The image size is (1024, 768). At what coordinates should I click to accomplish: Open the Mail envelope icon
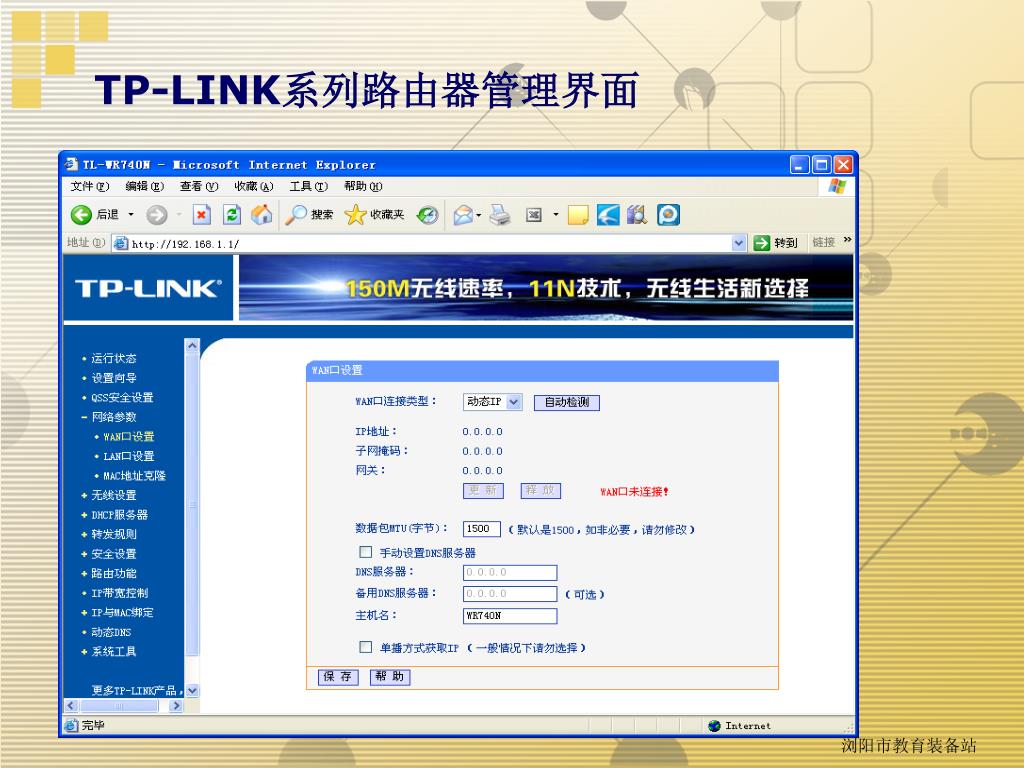pos(463,214)
